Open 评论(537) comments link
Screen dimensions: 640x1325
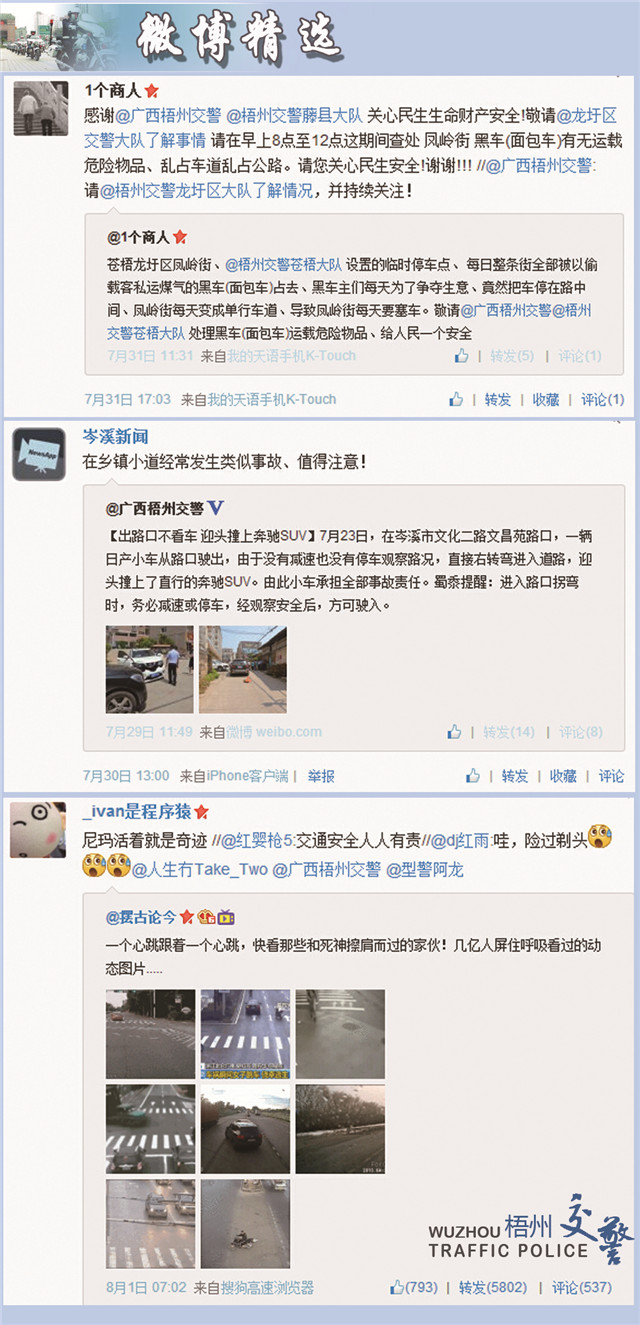(x=582, y=1288)
